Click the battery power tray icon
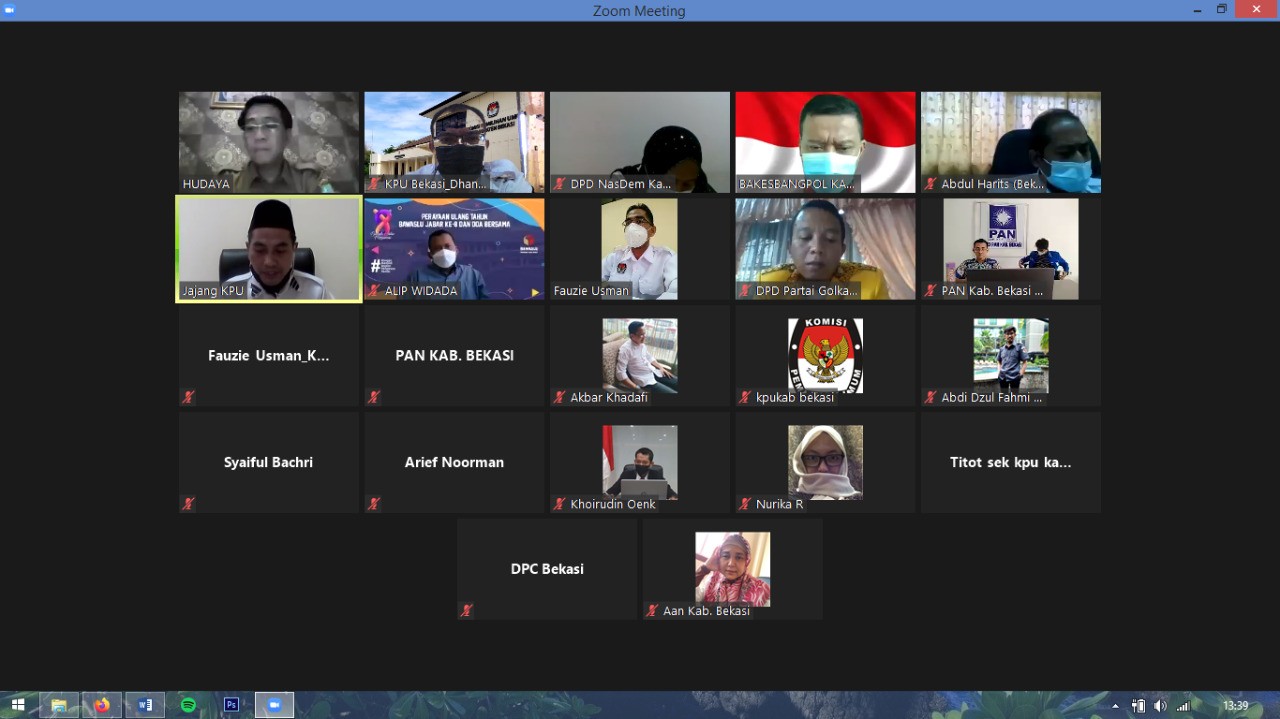Viewport: 1280px width, 719px height. click(x=1138, y=706)
